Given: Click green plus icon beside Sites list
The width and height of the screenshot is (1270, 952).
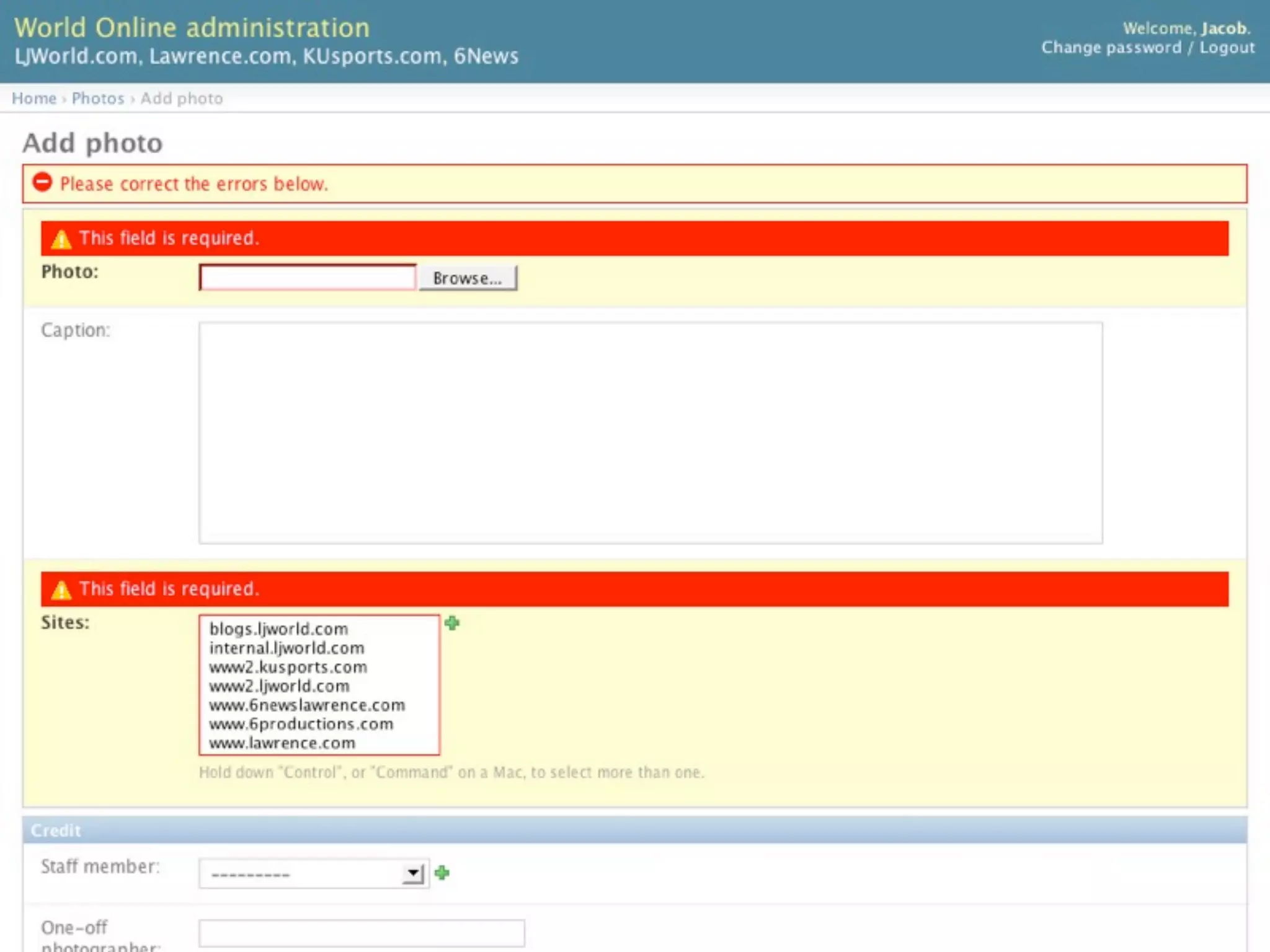Looking at the screenshot, I should [x=452, y=623].
